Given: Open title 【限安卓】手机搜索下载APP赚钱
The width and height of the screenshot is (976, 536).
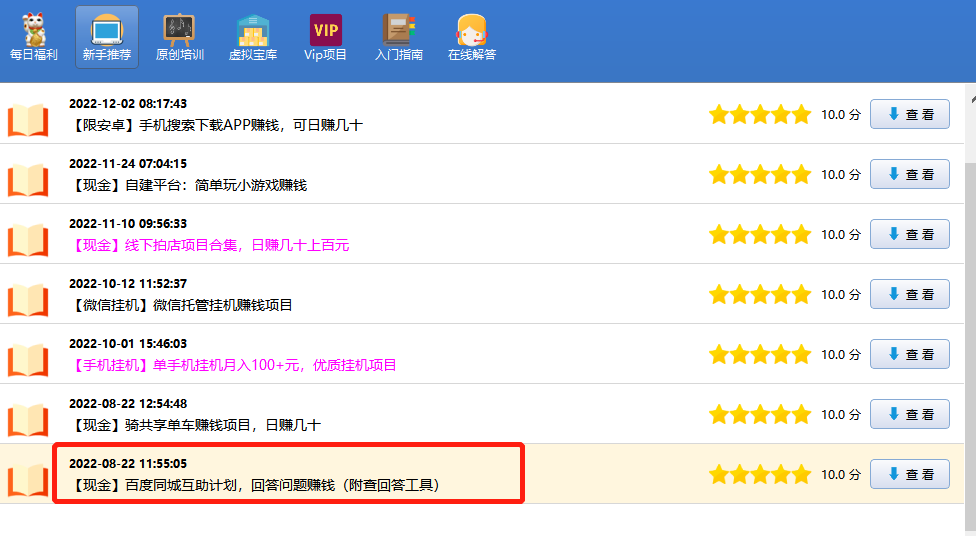Looking at the screenshot, I should pyautogui.click(x=216, y=125).
